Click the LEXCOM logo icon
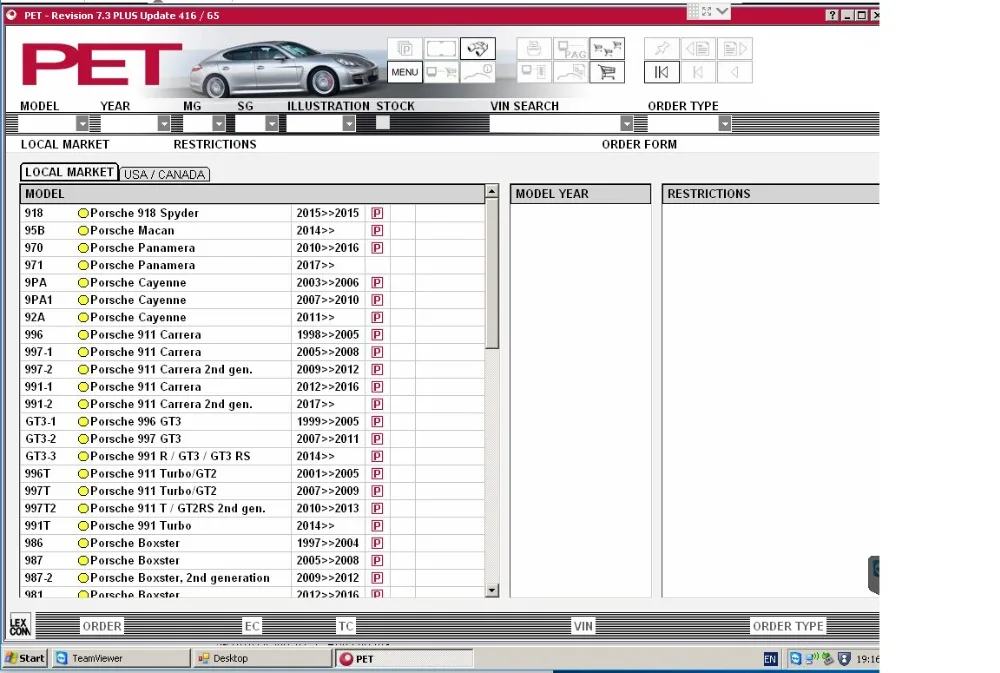1000x673 pixels. [20, 626]
